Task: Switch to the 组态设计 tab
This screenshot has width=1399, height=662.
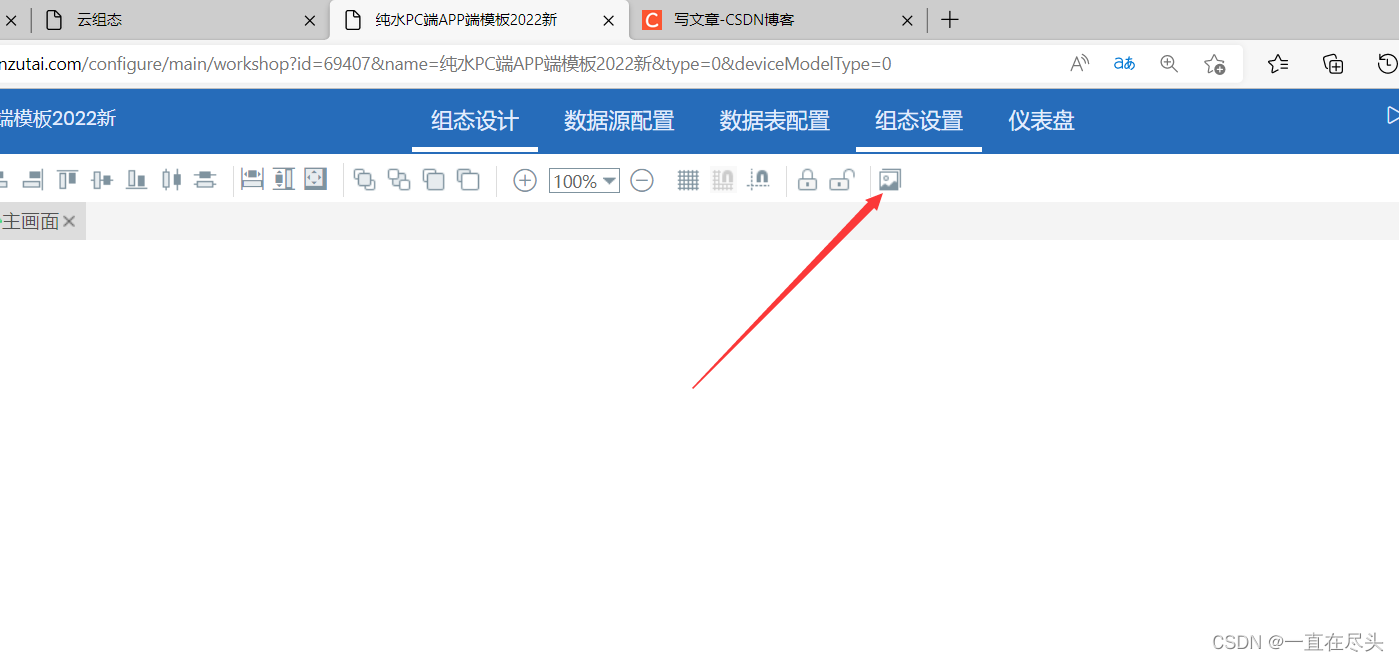Action: point(475,121)
